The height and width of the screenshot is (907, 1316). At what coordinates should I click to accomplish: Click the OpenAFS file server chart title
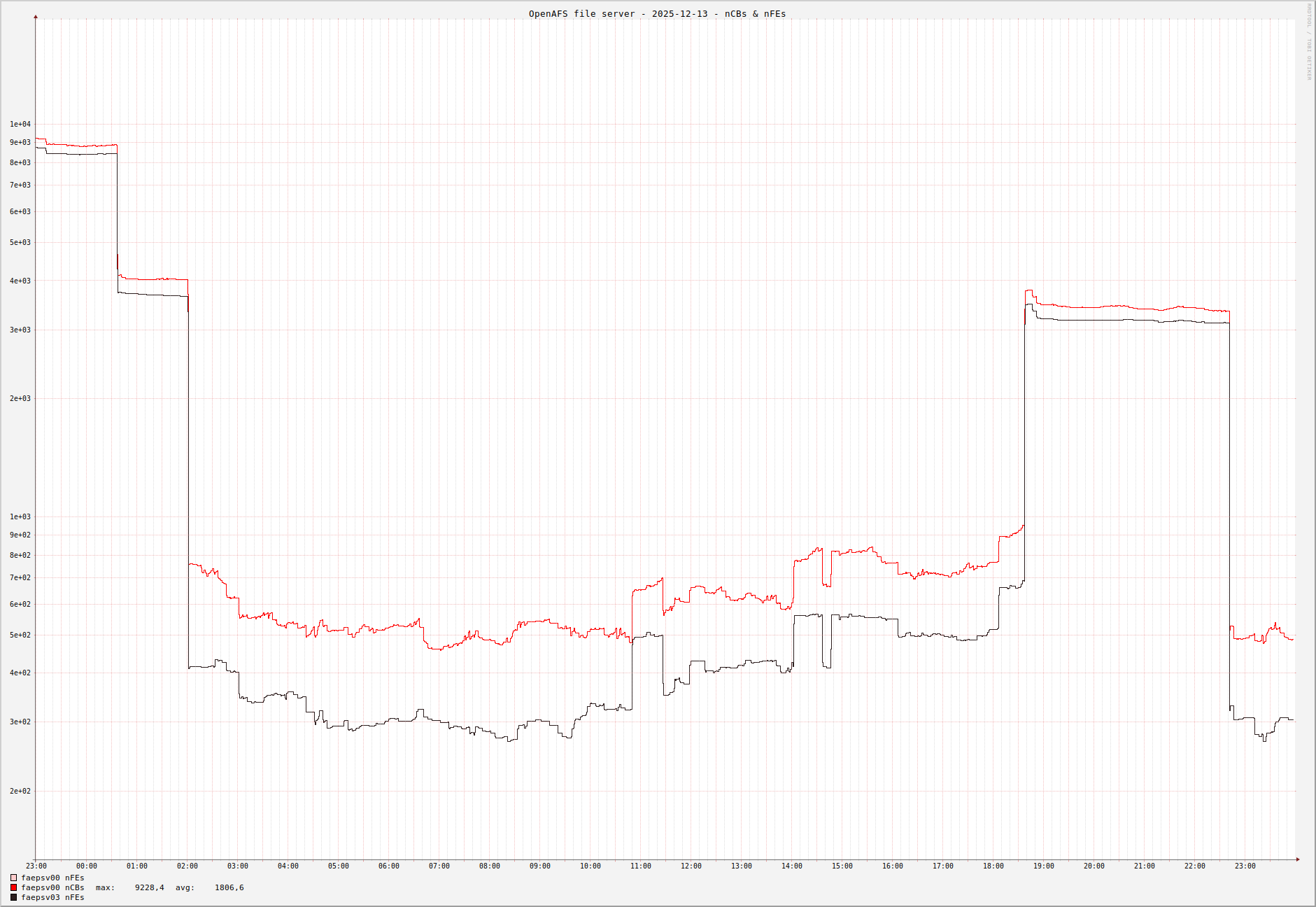pyautogui.click(x=657, y=13)
